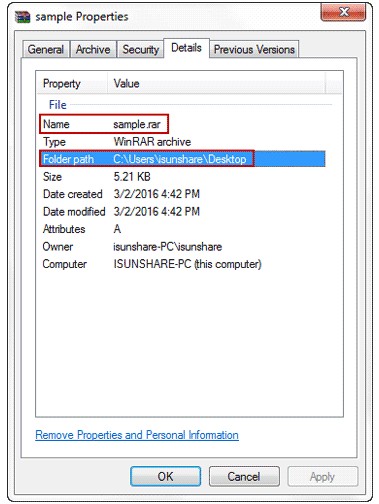Click the File group heading
The width and height of the screenshot is (379, 504).
coord(58,105)
